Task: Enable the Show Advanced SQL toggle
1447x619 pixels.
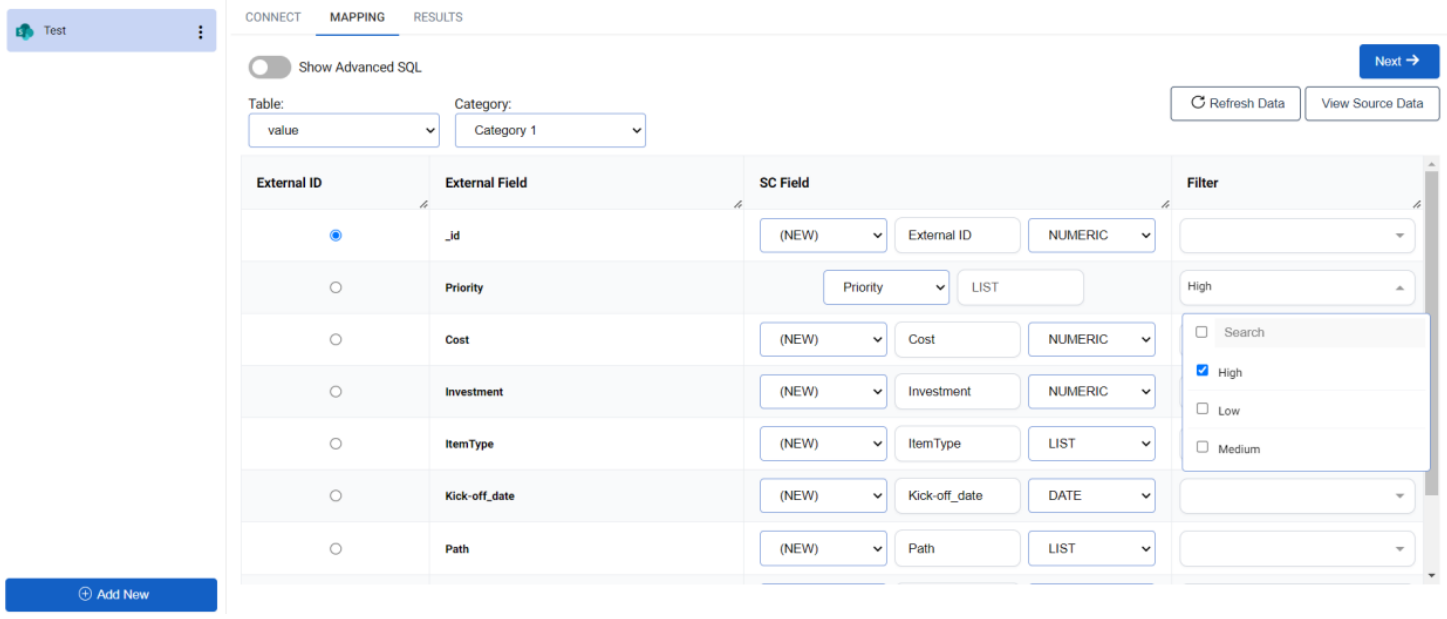Action: 268,67
